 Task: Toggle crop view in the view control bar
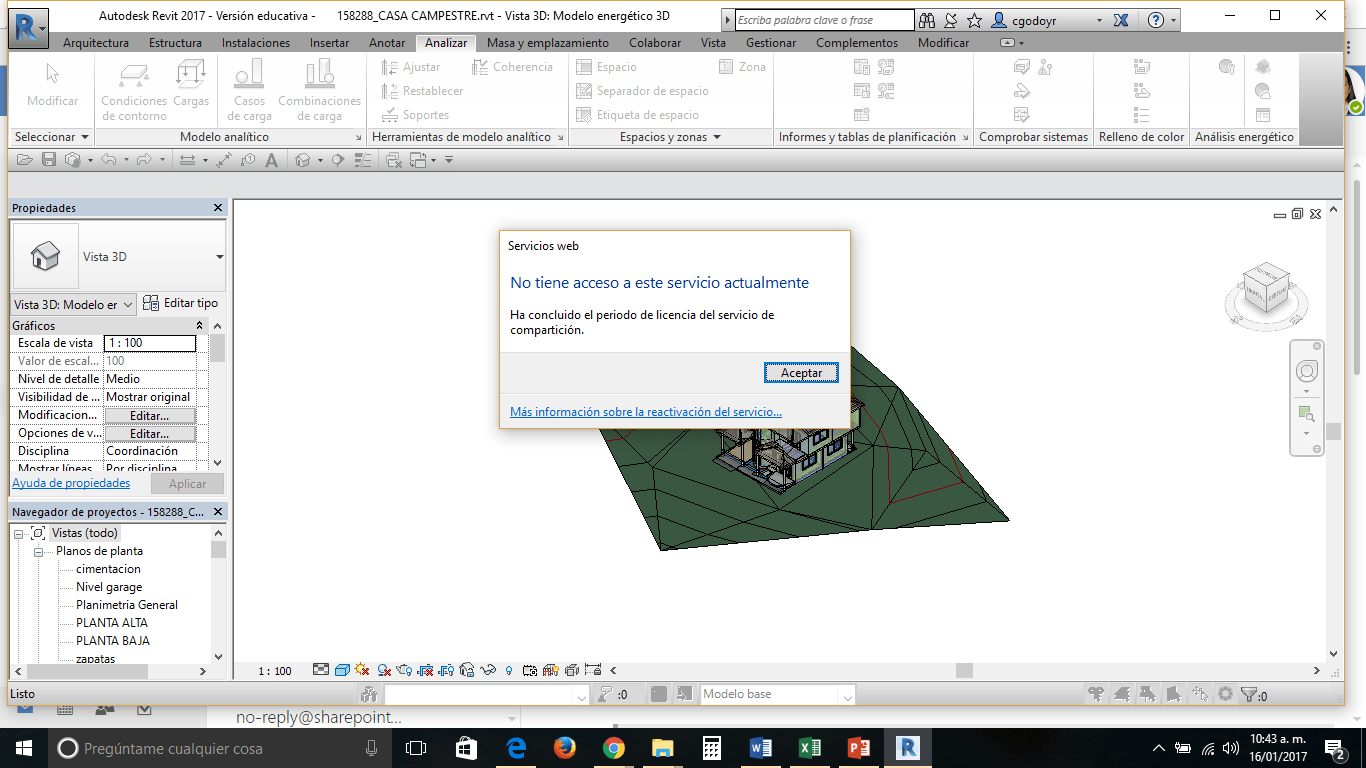point(426,670)
